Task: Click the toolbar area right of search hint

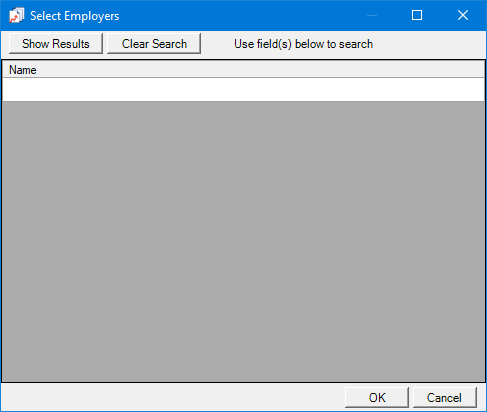Action: pos(429,44)
